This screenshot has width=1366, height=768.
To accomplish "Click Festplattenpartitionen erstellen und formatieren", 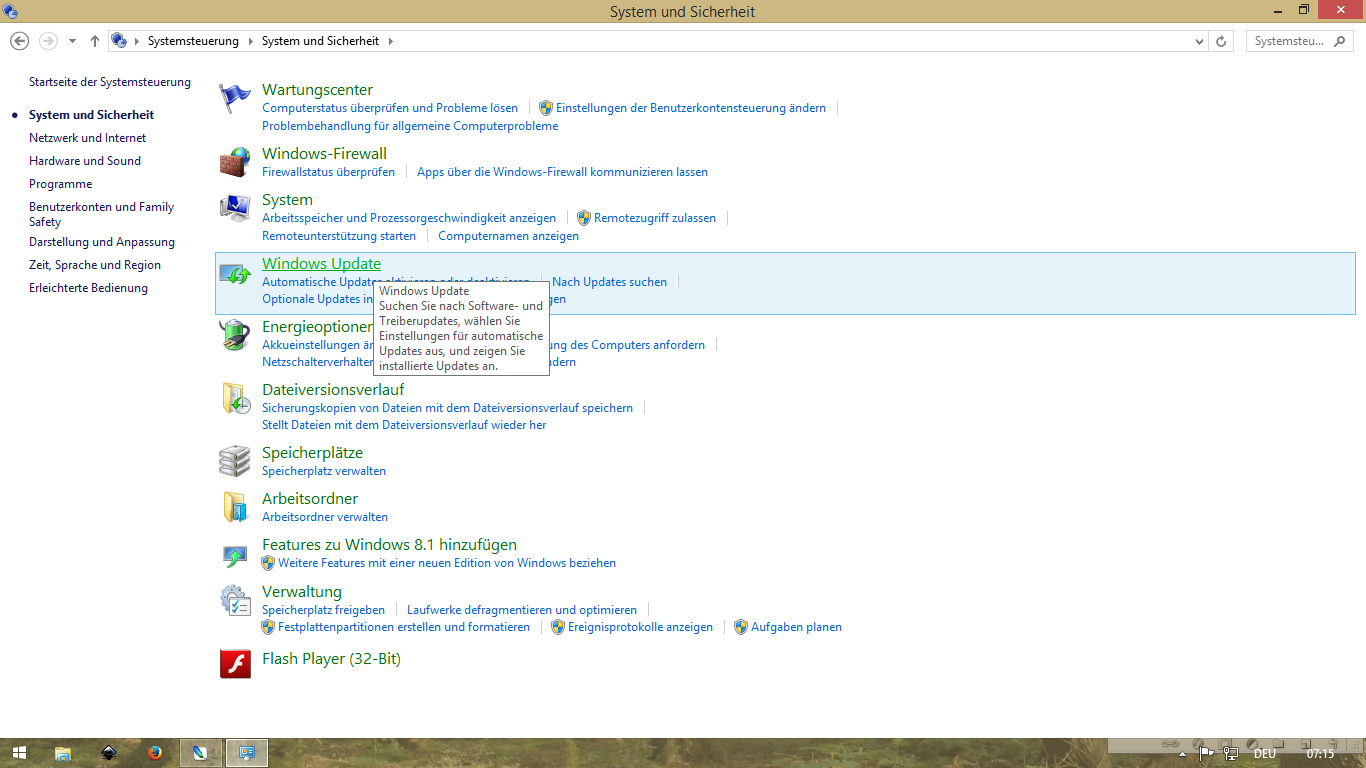I will [x=404, y=627].
